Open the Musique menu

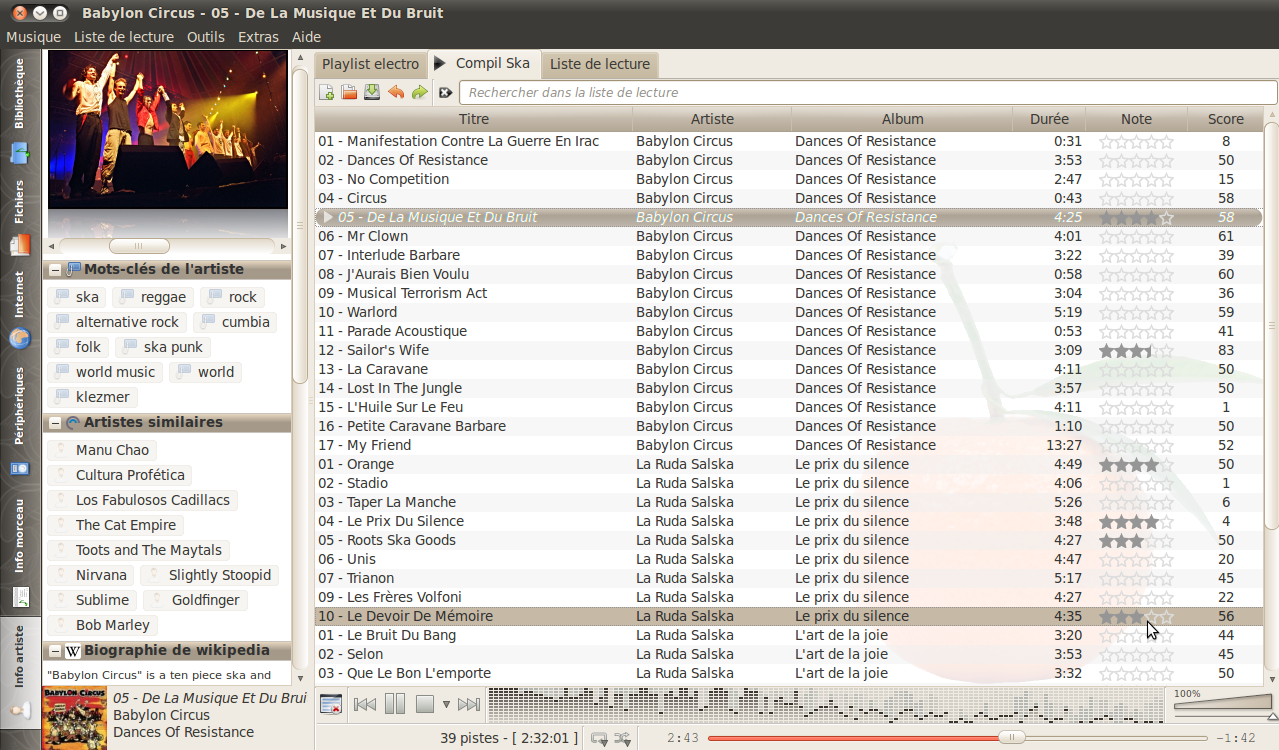coord(33,37)
